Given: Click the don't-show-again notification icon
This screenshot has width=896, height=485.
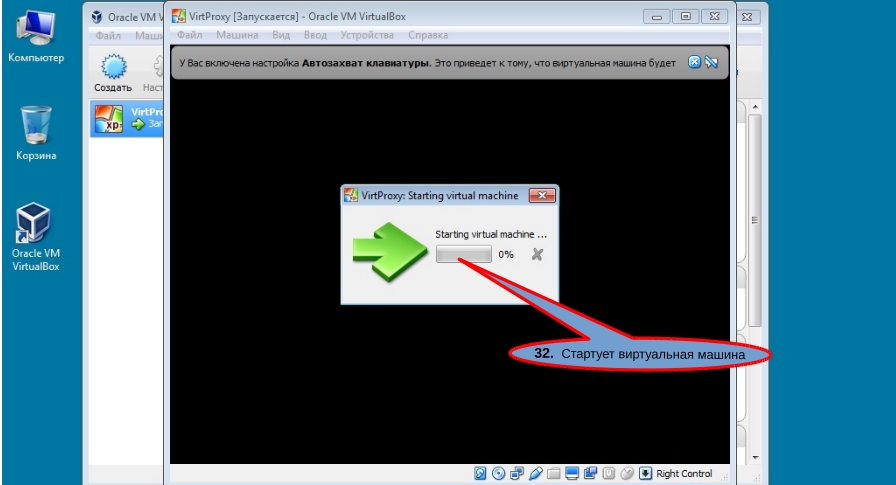Looking at the screenshot, I should tap(711, 62).
